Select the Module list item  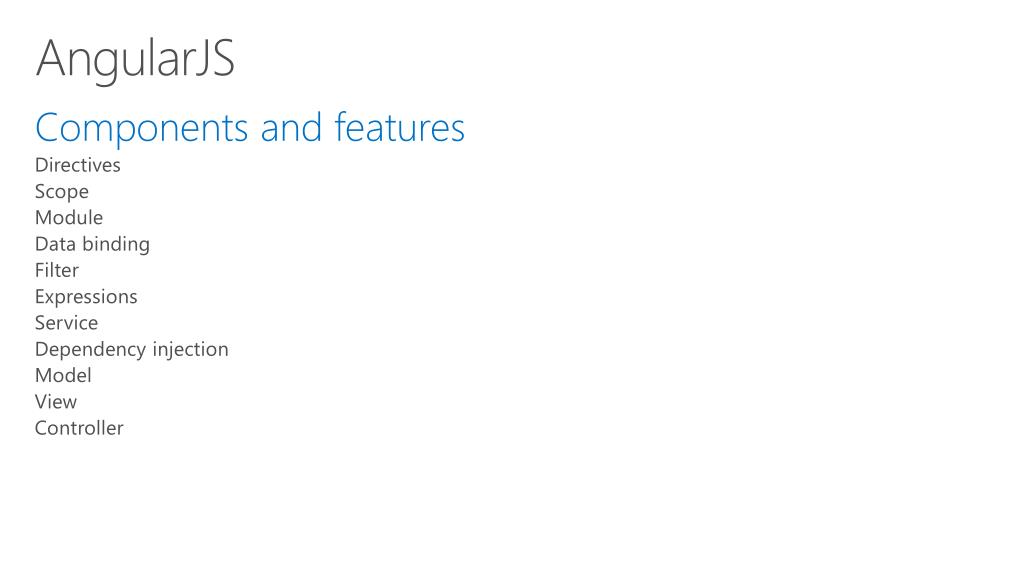click(69, 217)
